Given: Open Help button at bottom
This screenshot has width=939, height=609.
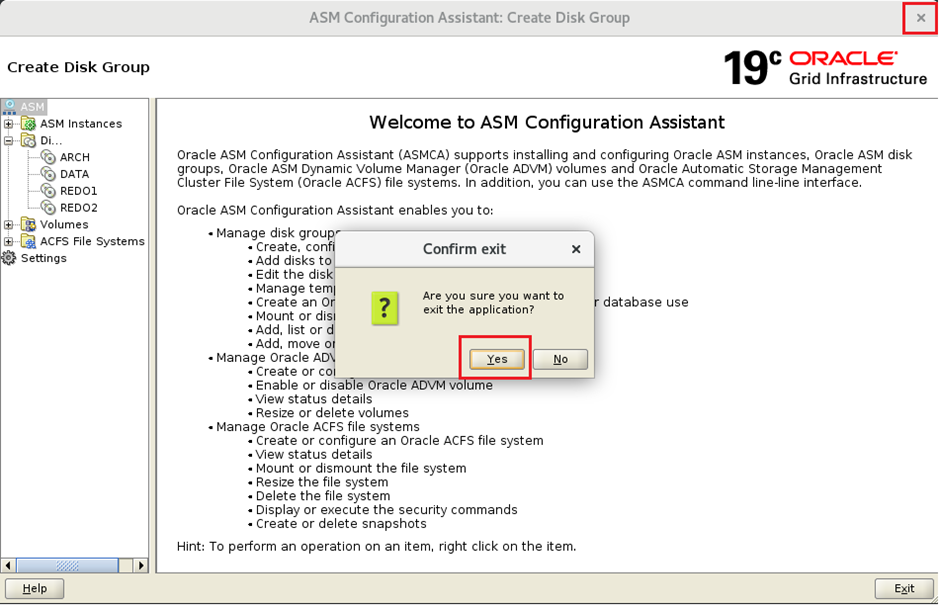Looking at the screenshot, I should 35,588.
